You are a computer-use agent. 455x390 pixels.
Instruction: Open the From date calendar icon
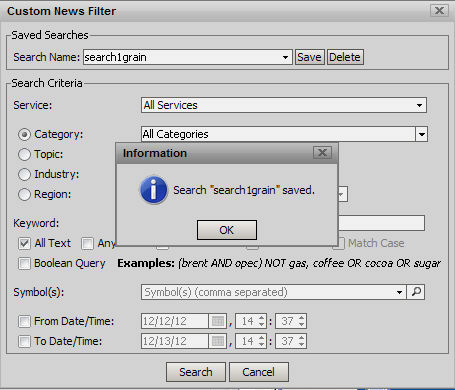[218, 321]
